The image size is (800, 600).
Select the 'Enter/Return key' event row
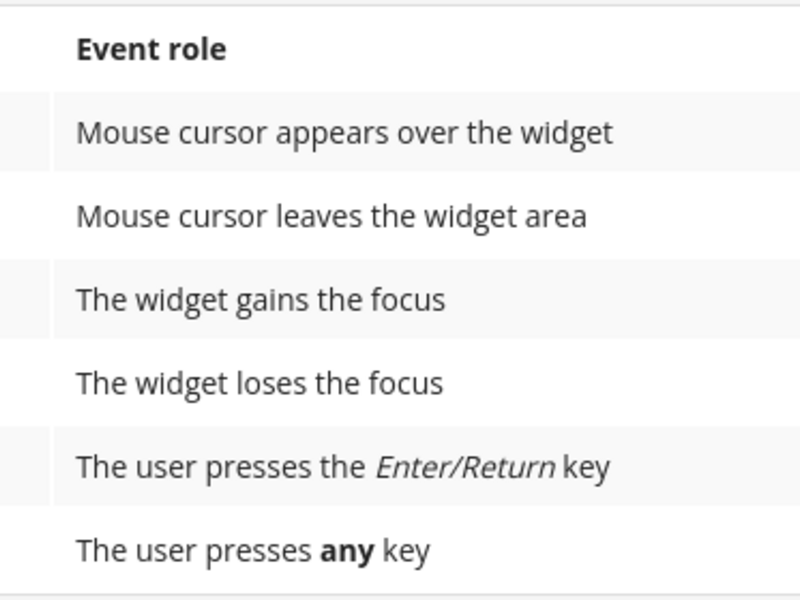427,466
